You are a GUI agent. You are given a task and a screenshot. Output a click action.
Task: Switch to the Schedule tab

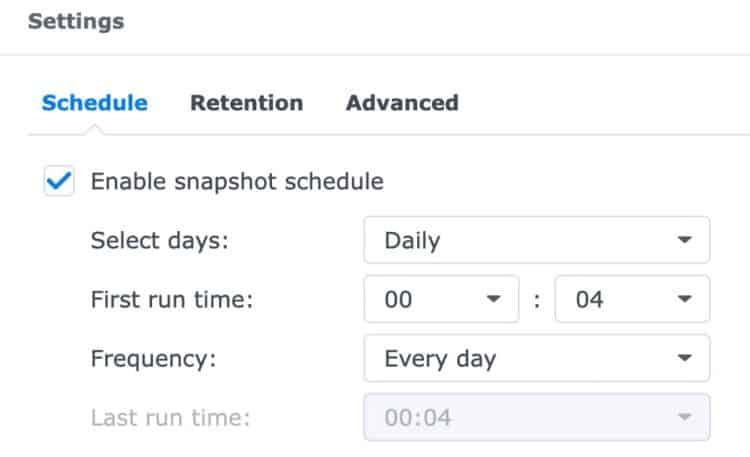point(94,102)
